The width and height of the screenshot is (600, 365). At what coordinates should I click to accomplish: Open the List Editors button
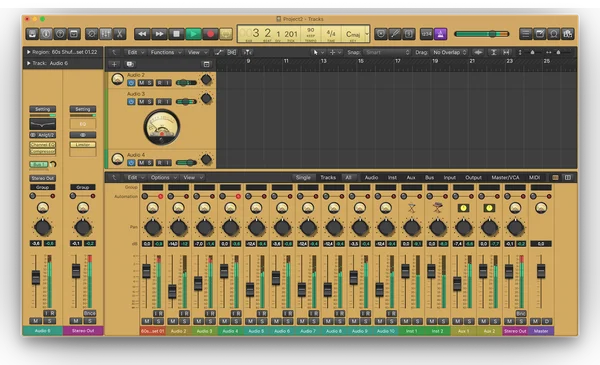pyautogui.click(x=525, y=34)
